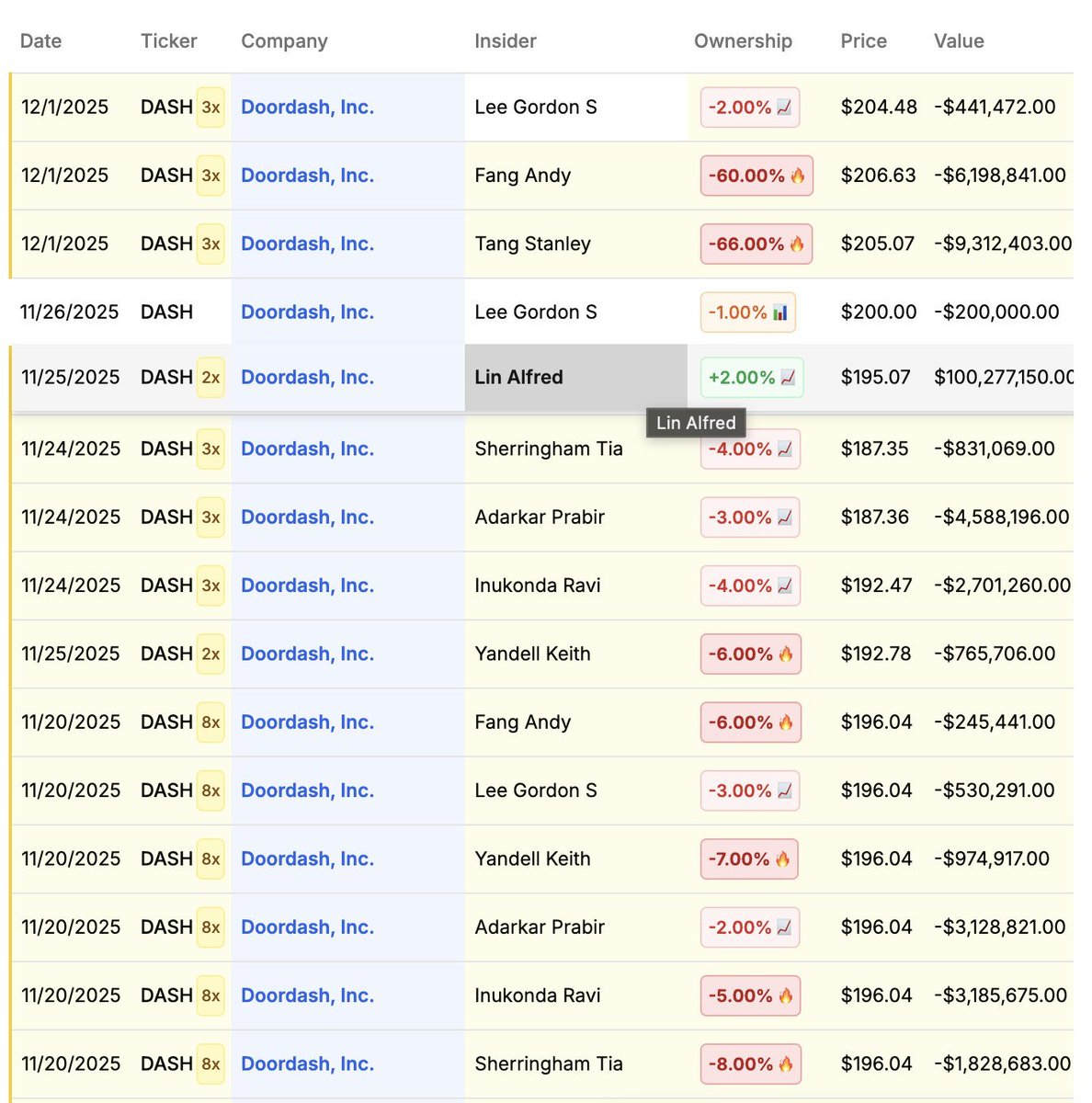The image size is (1092, 1103).
Task: Sort by the Date column header
Action: [41, 41]
